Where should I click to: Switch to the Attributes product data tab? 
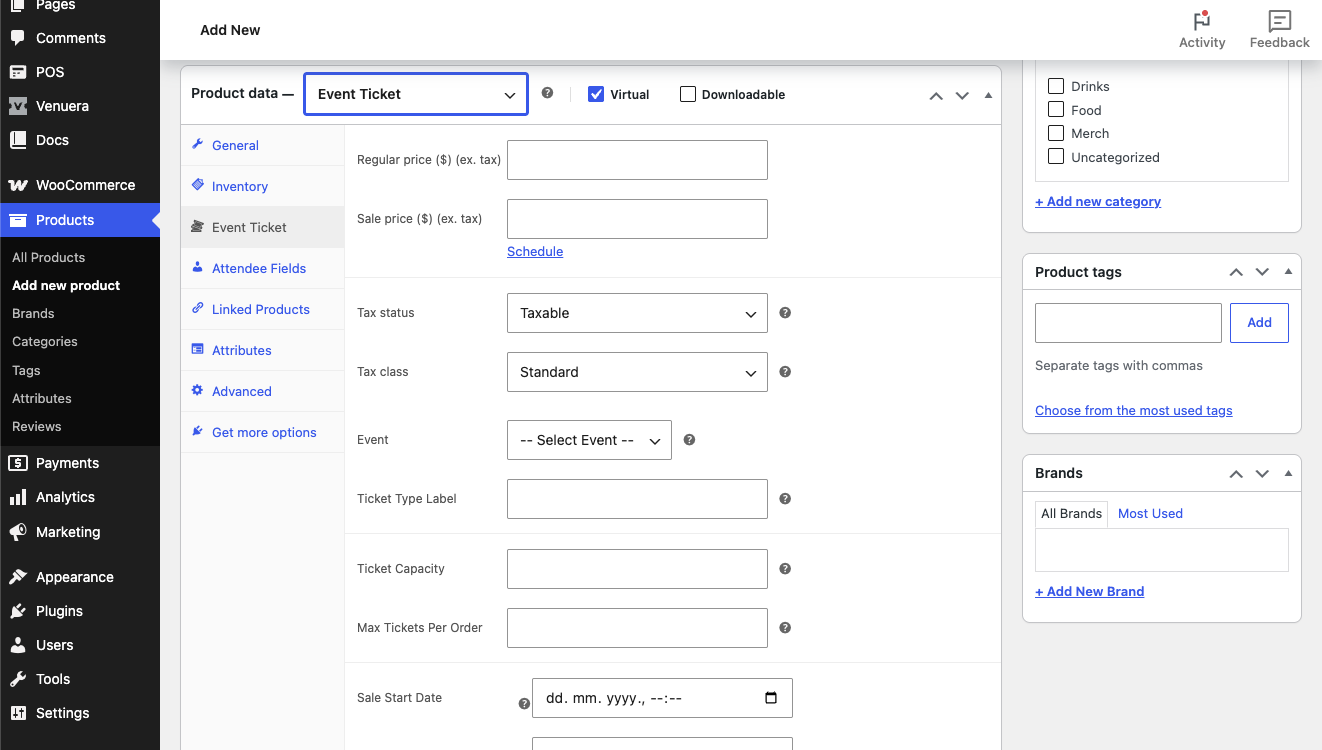[262, 350]
